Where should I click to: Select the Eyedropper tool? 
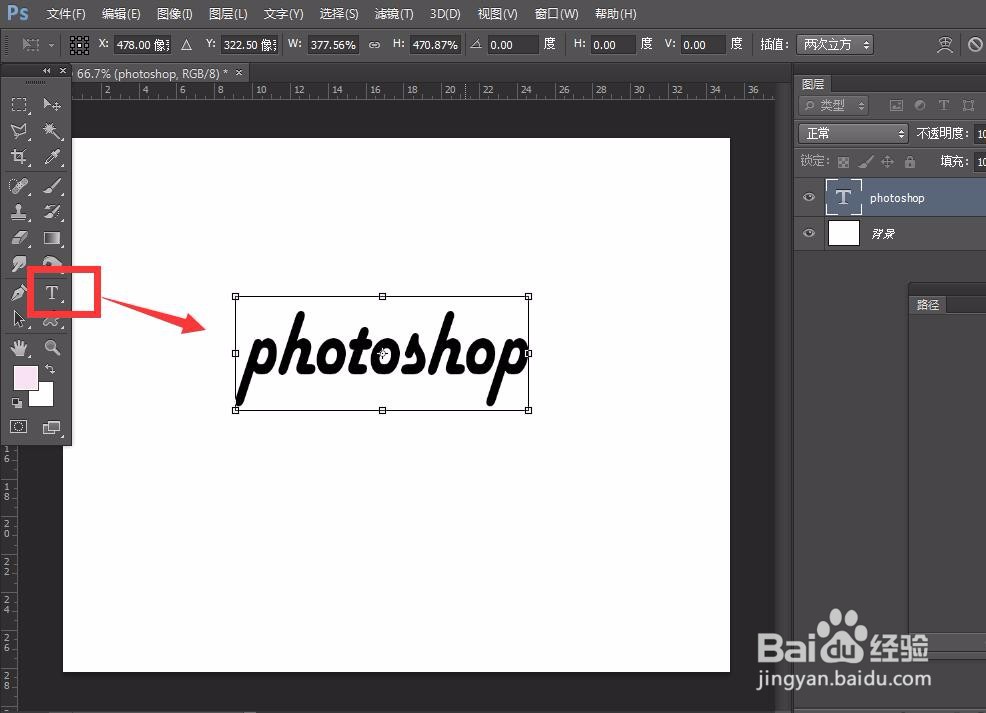(x=52, y=157)
